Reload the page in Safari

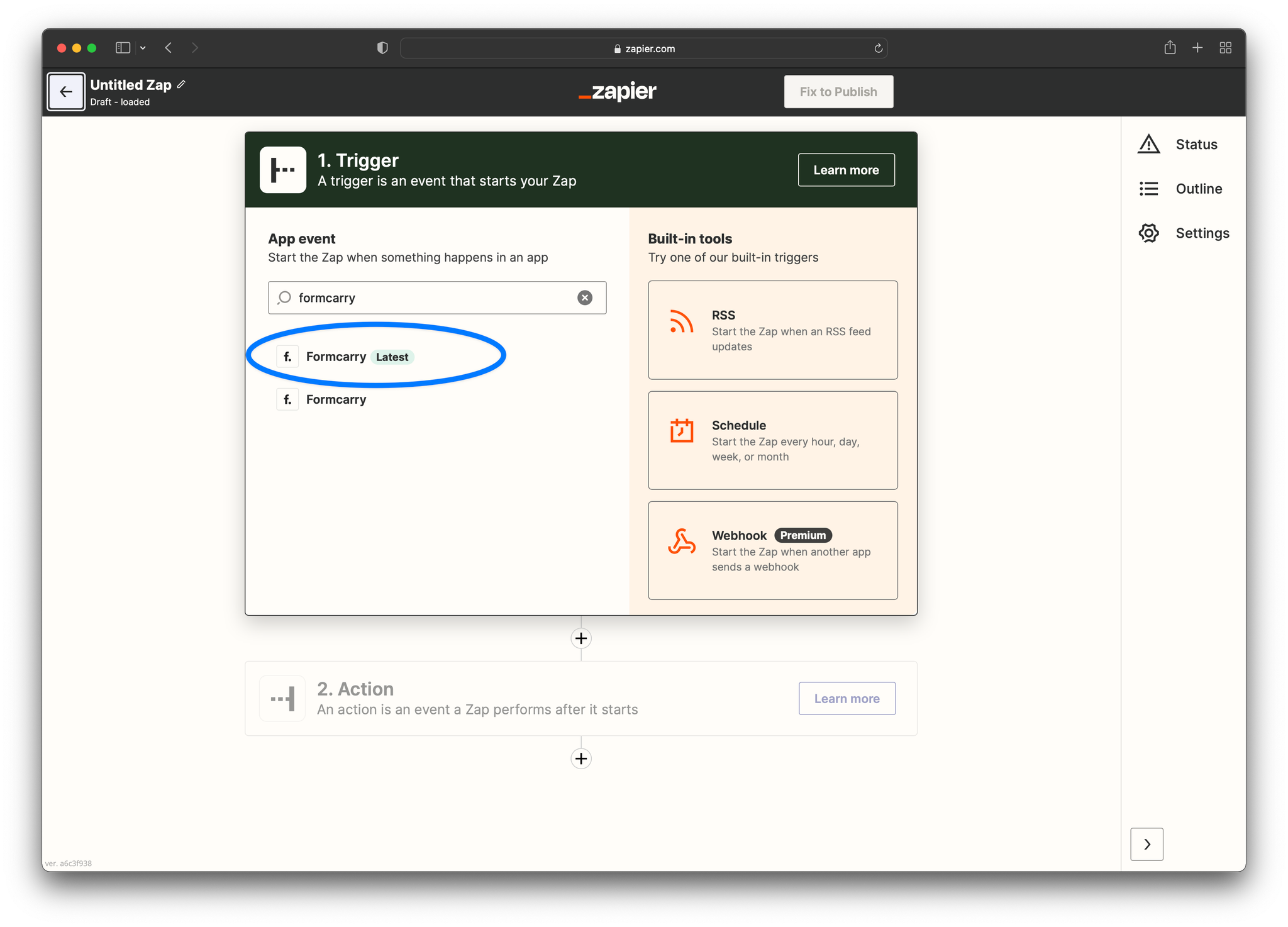878,48
